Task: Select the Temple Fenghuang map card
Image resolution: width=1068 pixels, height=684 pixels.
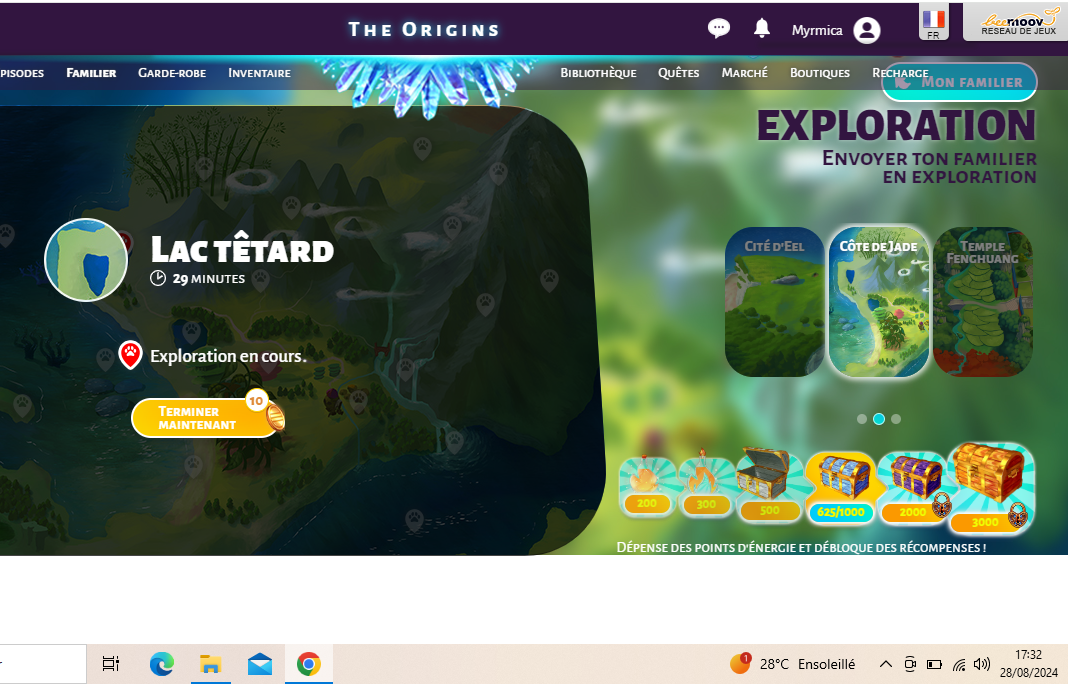Action: tap(983, 302)
